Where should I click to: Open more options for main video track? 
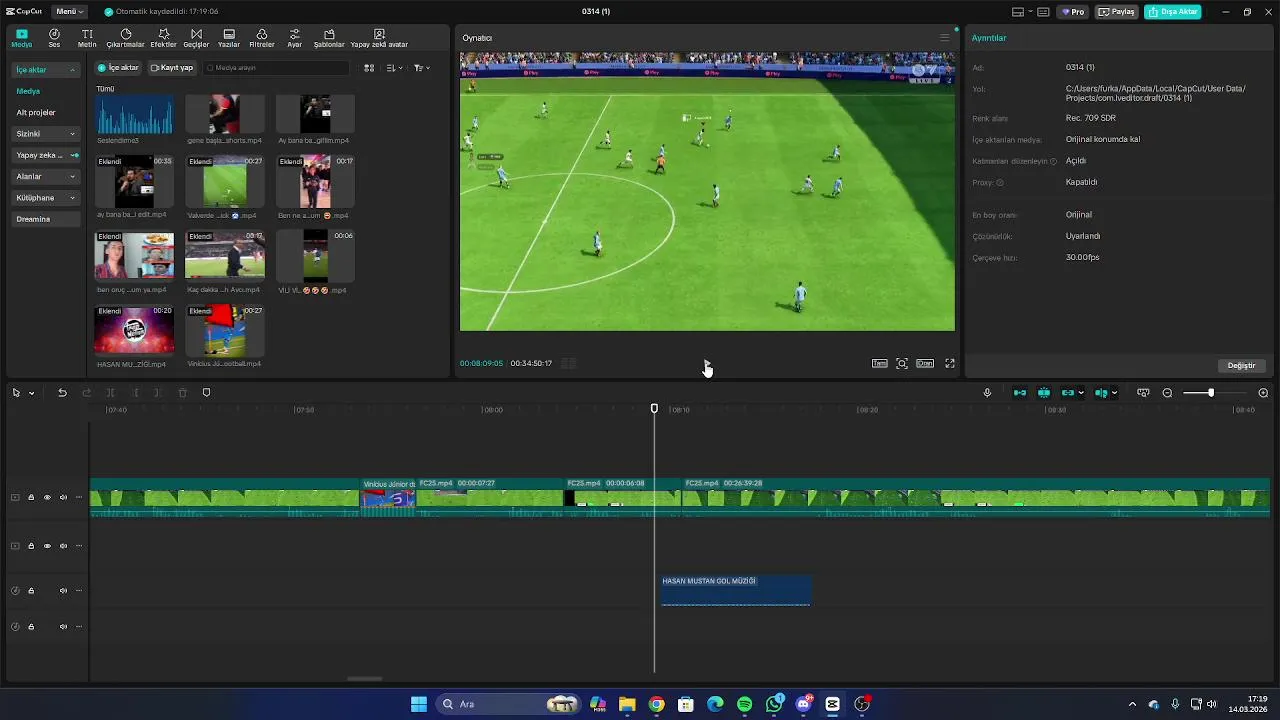79,497
